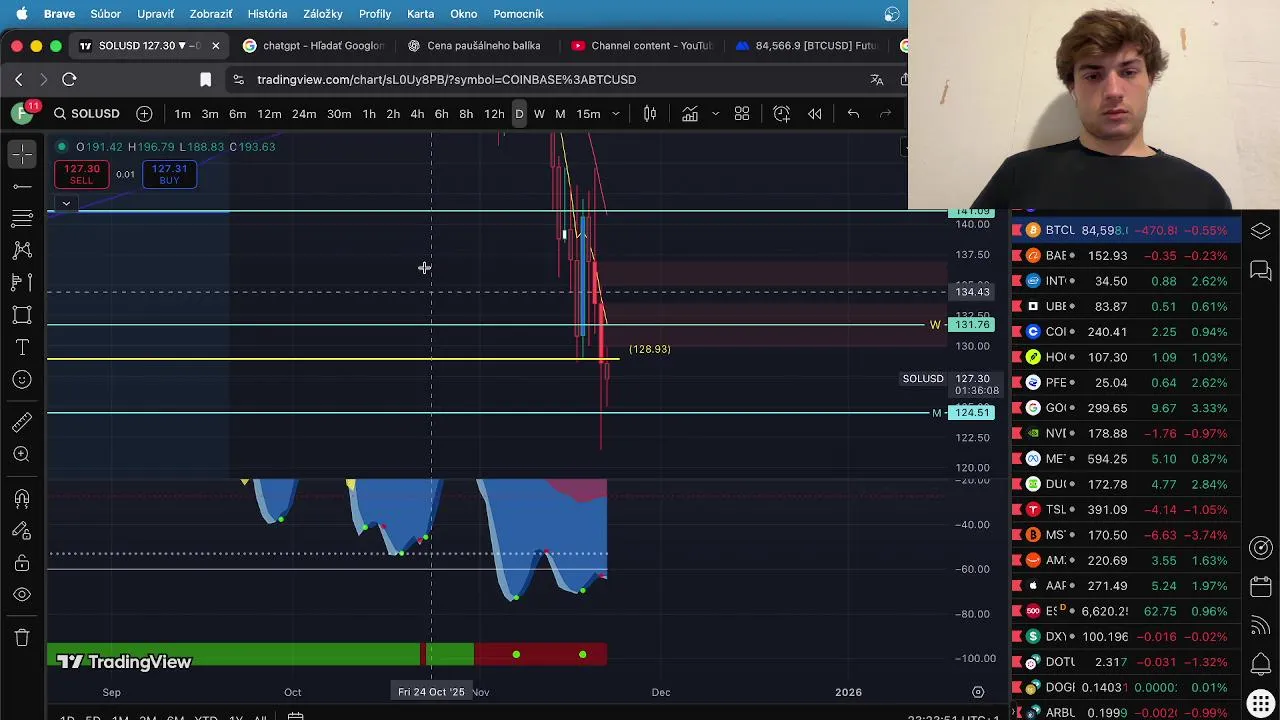The width and height of the screenshot is (1280, 720).
Task: Bookmark this page in address bar
Action: coord(205,80)
